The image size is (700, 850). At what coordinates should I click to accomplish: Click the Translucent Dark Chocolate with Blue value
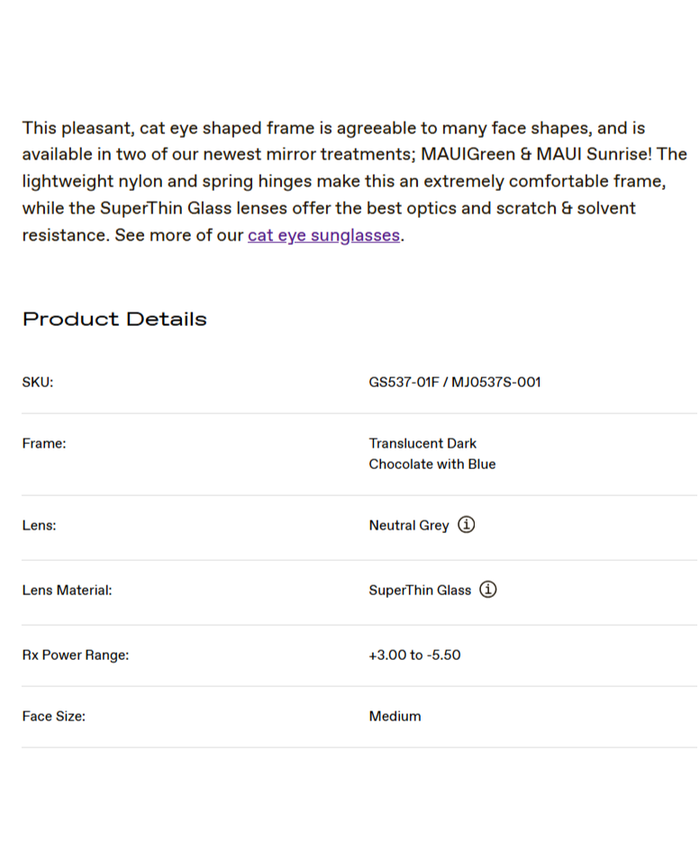click(x=432, y=454)
